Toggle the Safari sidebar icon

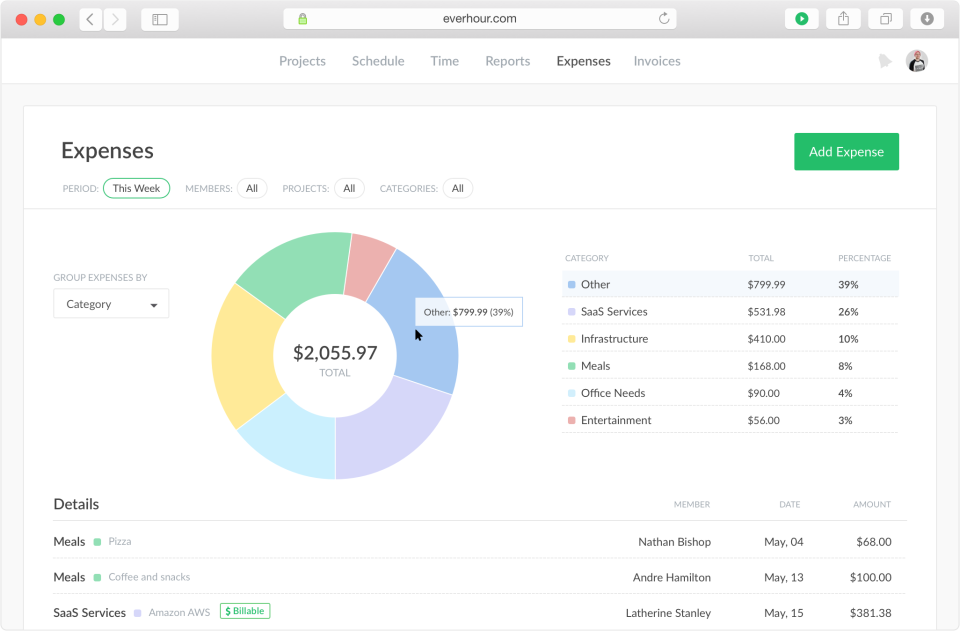[x=160, y=20]
